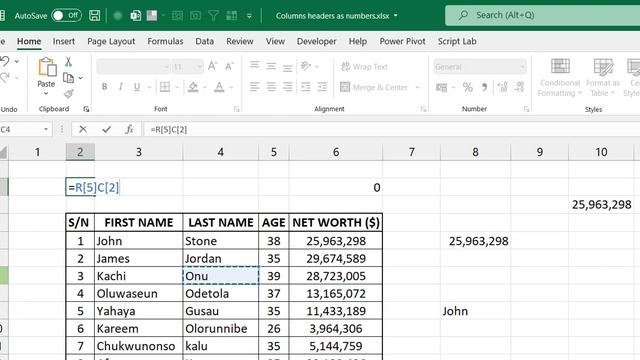Screen dimensions: 640x360
Task: Open the Font Color dropdown arrow
Action: (x=231, y=87)
